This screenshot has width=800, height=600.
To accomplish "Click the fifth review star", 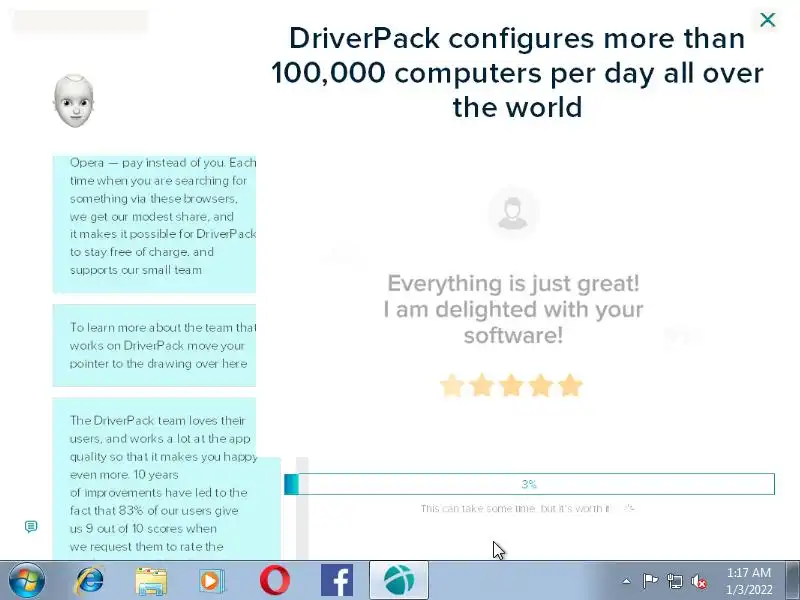I will (x=570, y=386).
